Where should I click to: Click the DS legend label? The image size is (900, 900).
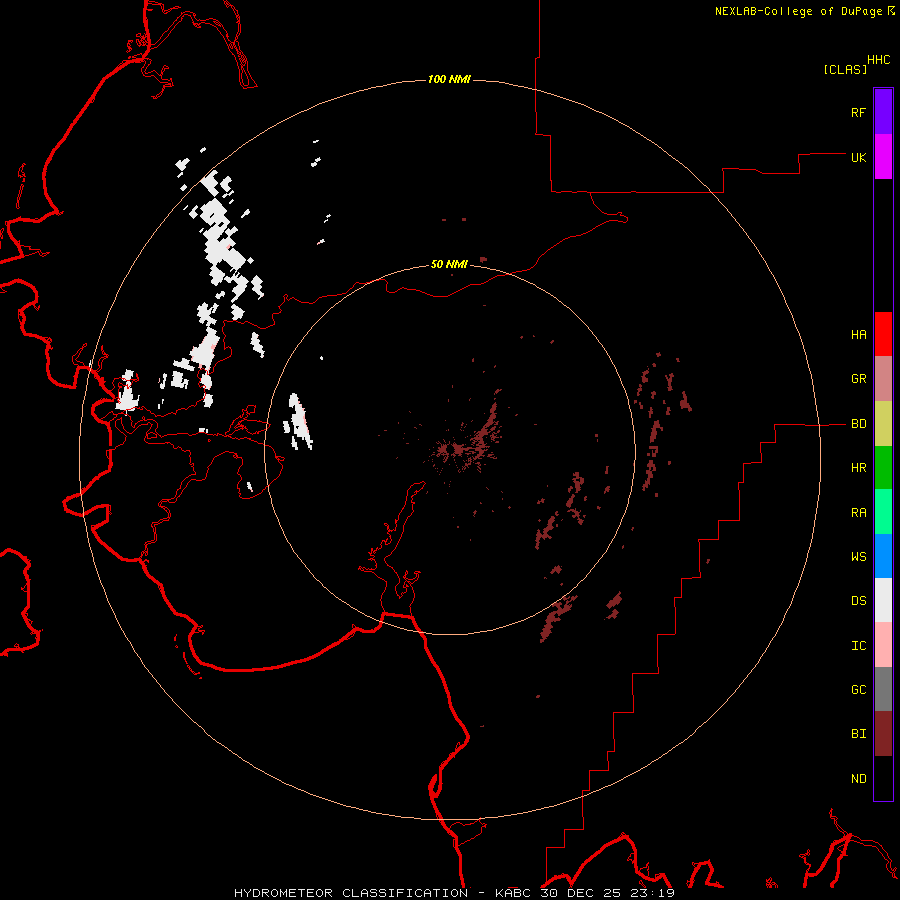(x=858, y=601)
